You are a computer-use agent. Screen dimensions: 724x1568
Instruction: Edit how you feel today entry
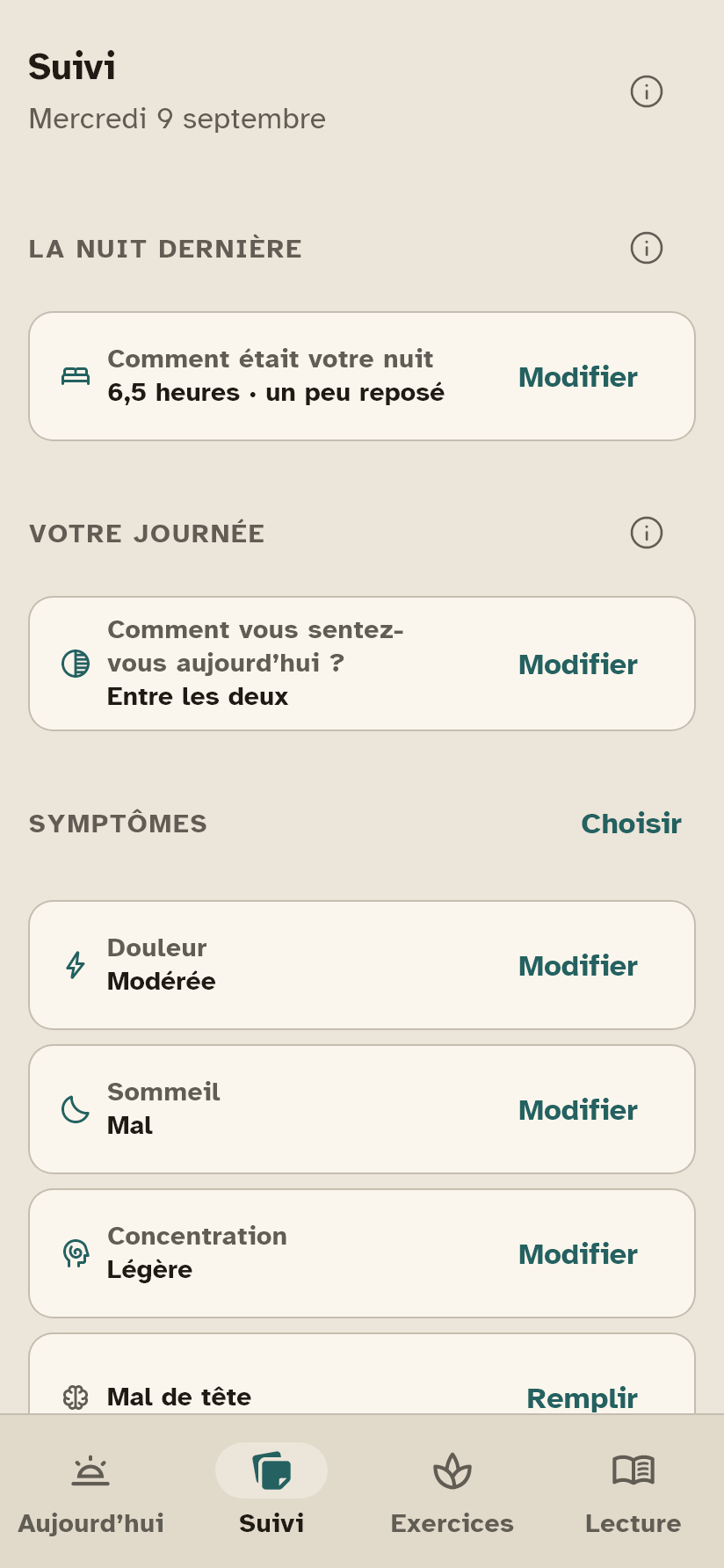coord(578,664)
